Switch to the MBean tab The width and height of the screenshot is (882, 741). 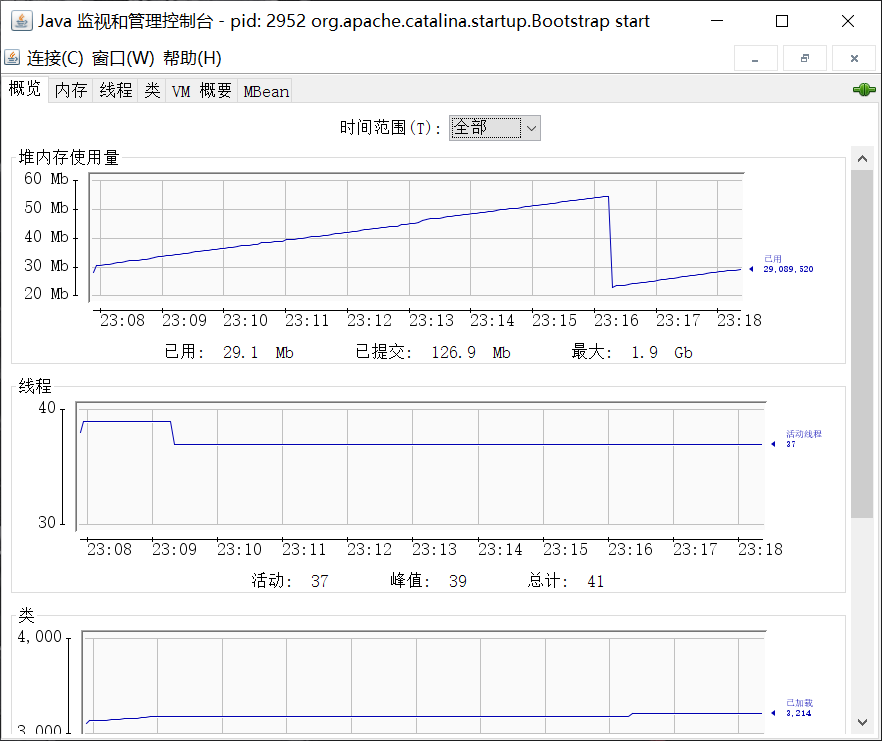(266, 91)
